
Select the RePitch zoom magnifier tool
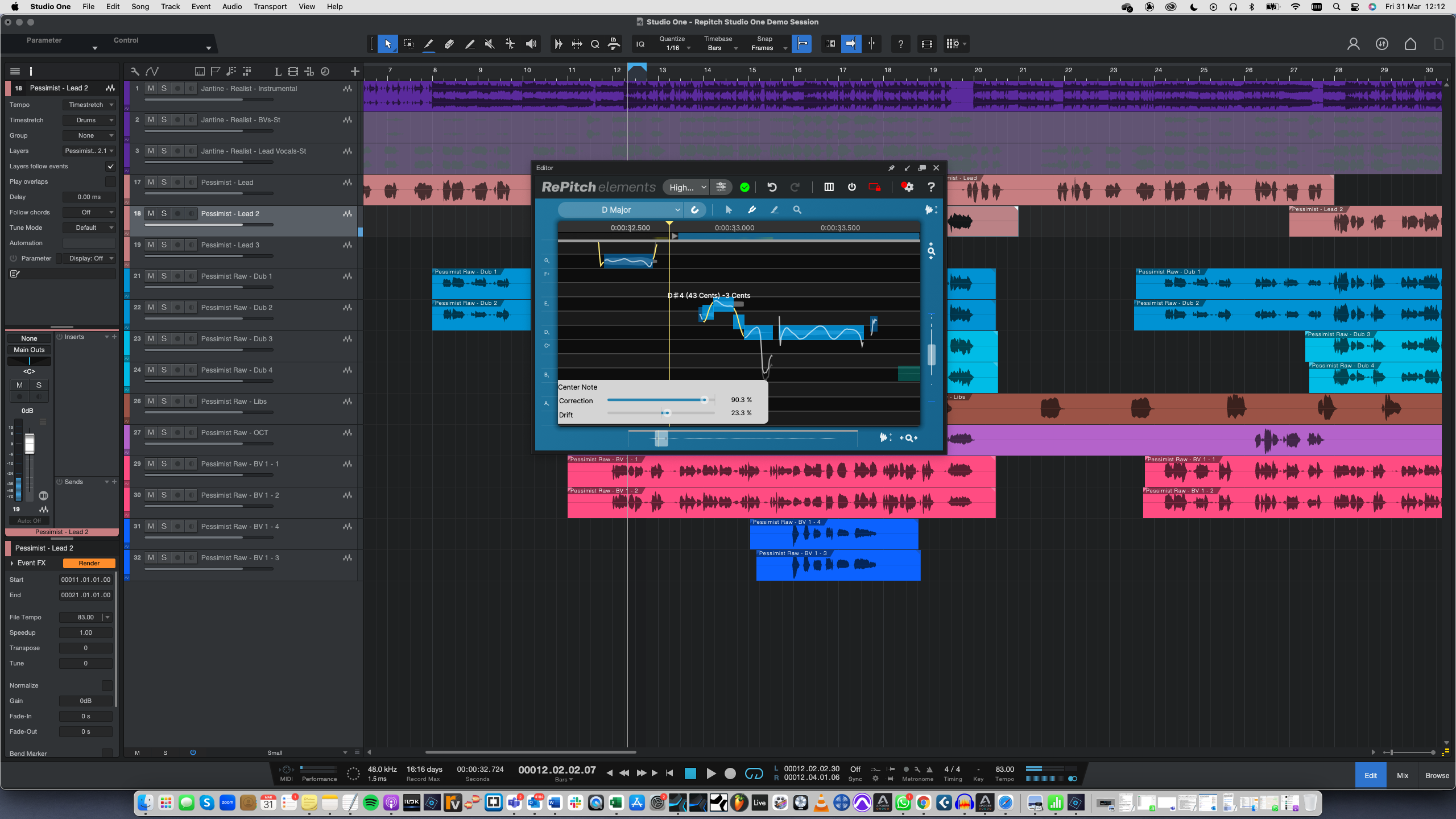797,210
